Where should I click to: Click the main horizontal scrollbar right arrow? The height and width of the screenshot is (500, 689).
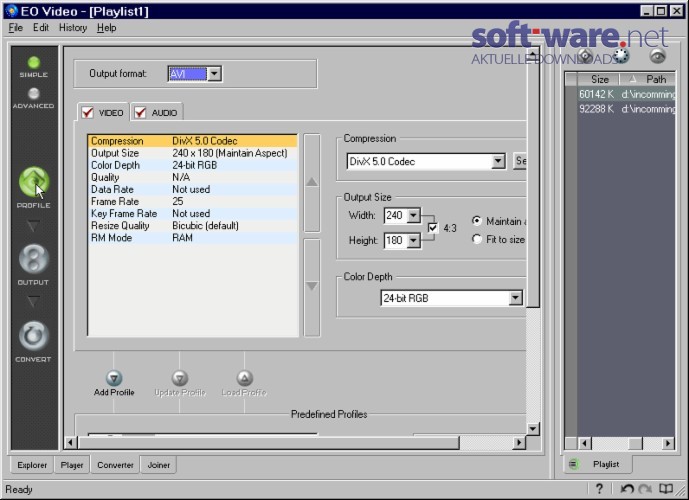click(519, 442)
